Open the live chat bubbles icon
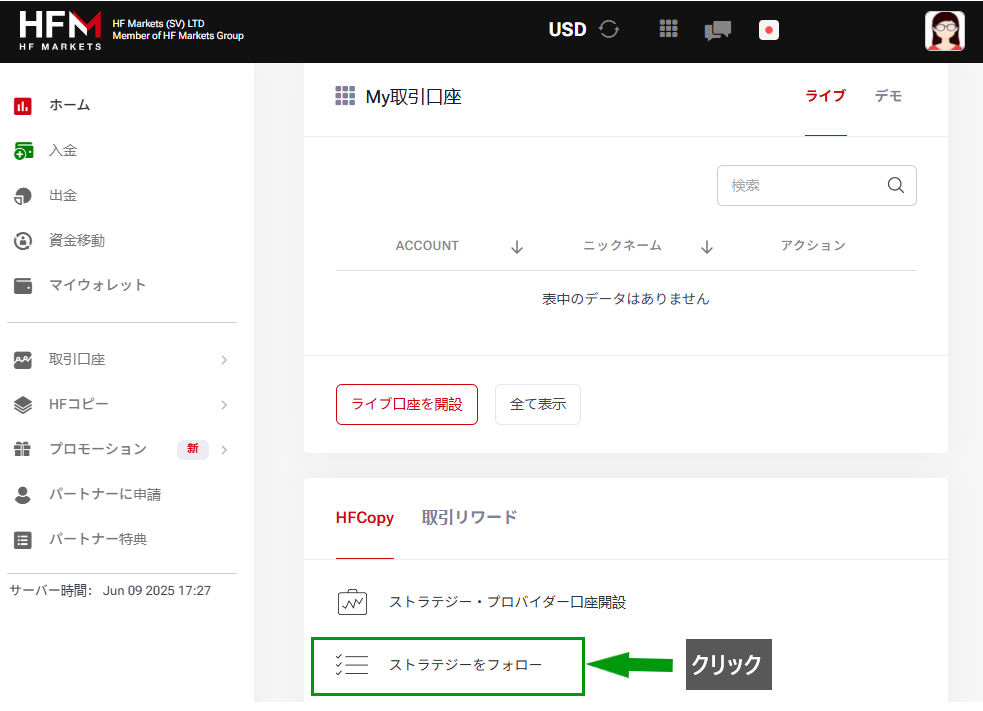The width and height of the screenshot is (983, 711). pos(717,31)
